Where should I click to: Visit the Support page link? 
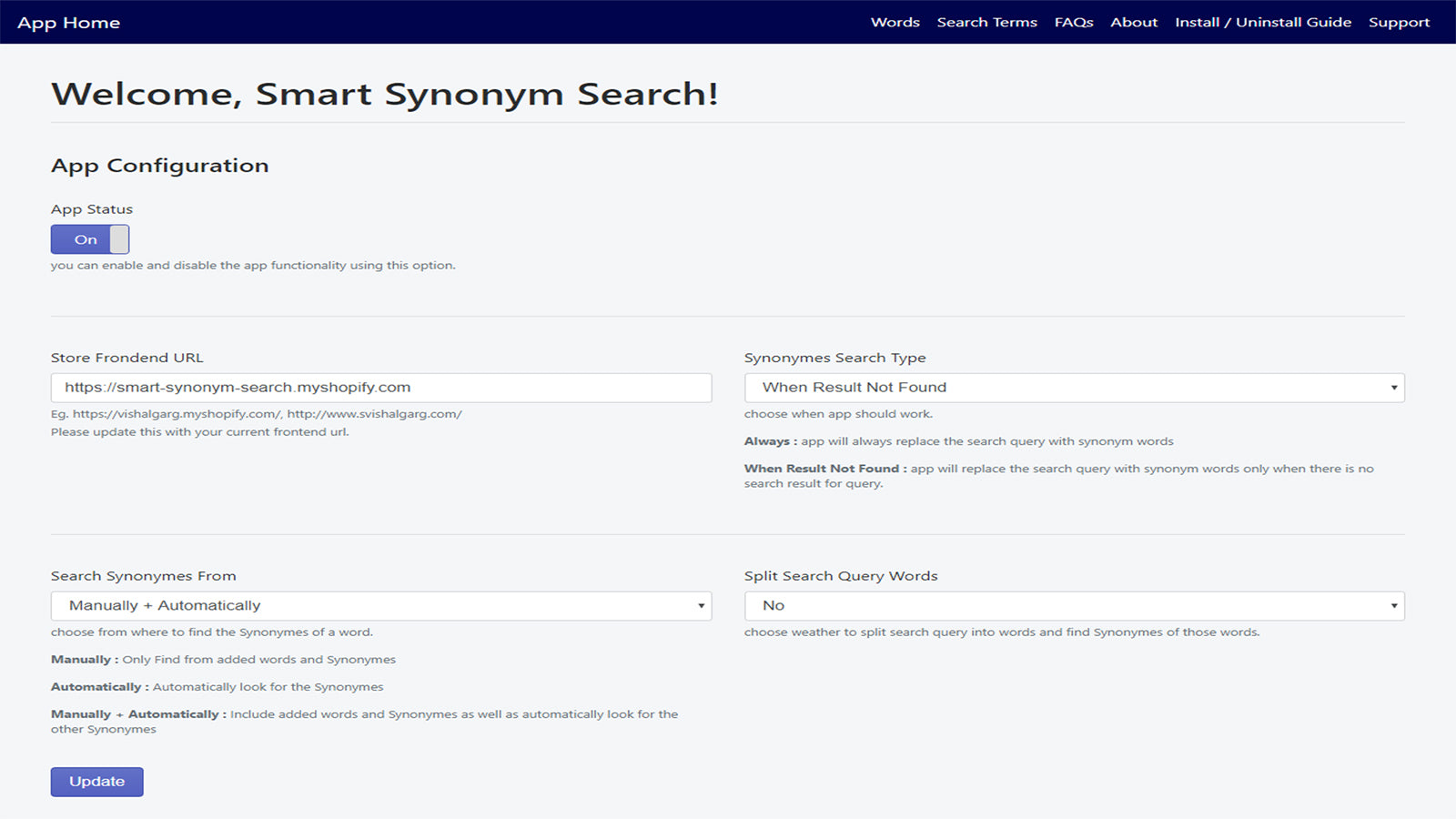1399,23
